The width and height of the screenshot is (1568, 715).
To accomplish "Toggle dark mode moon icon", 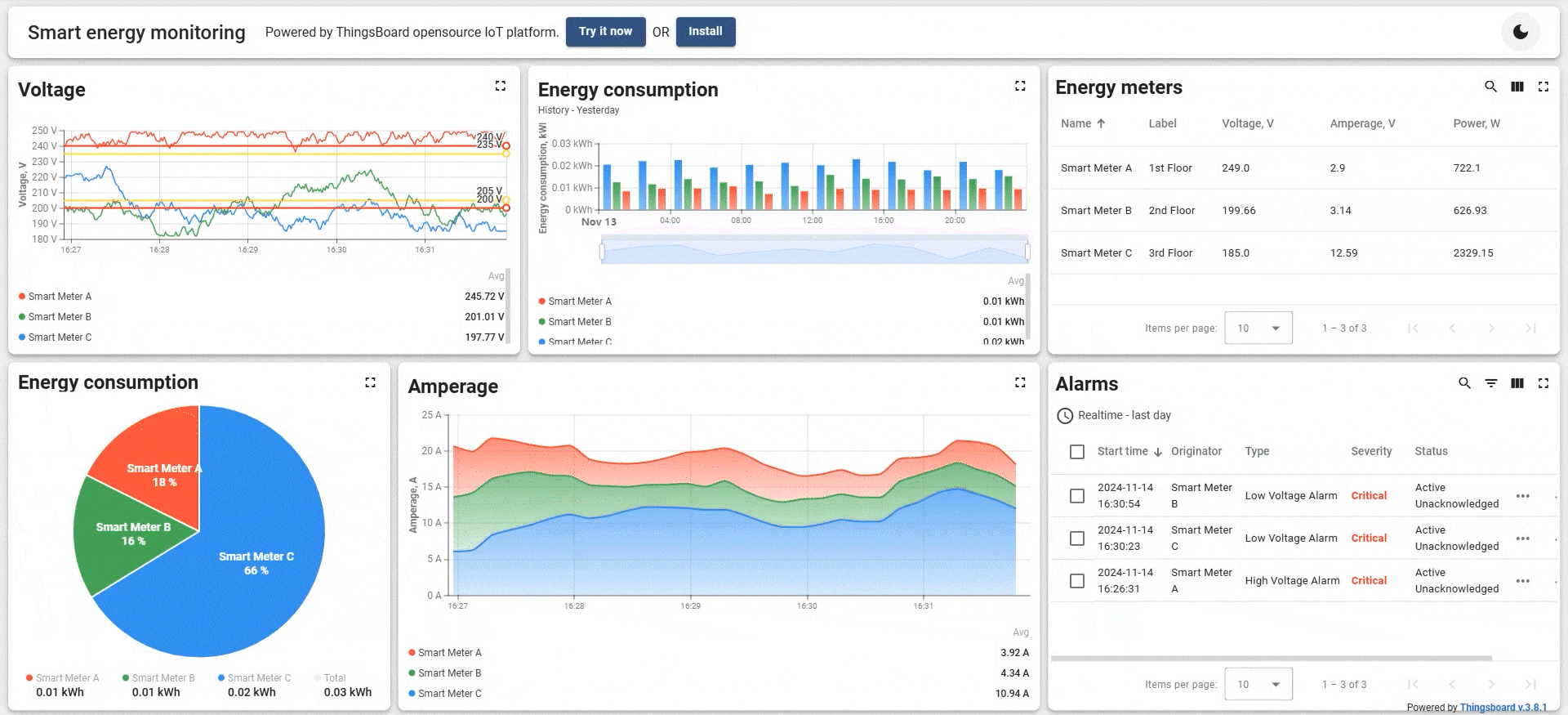I will [1520, 32].
